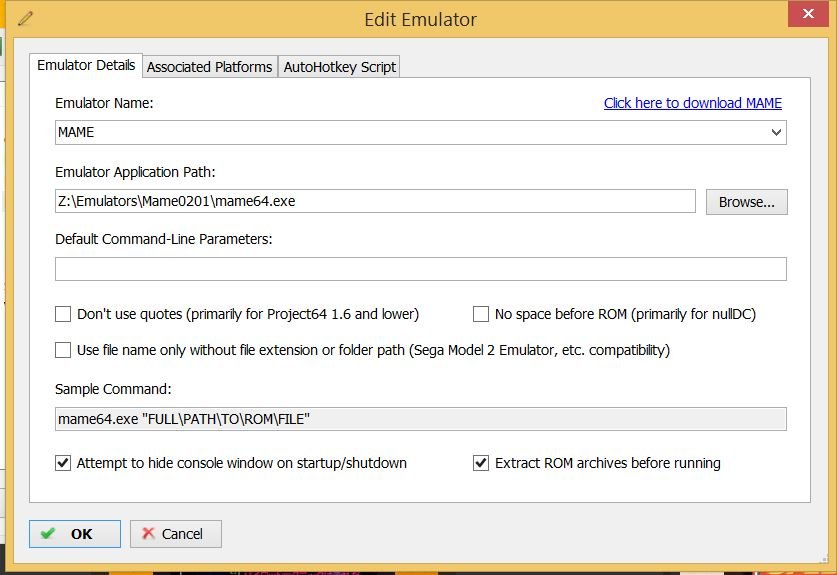Screen dimensions: 837x575
Task: Expand the Emulator Name dropdown arrow
Action: pyautogui.click(x=776, y=132)
